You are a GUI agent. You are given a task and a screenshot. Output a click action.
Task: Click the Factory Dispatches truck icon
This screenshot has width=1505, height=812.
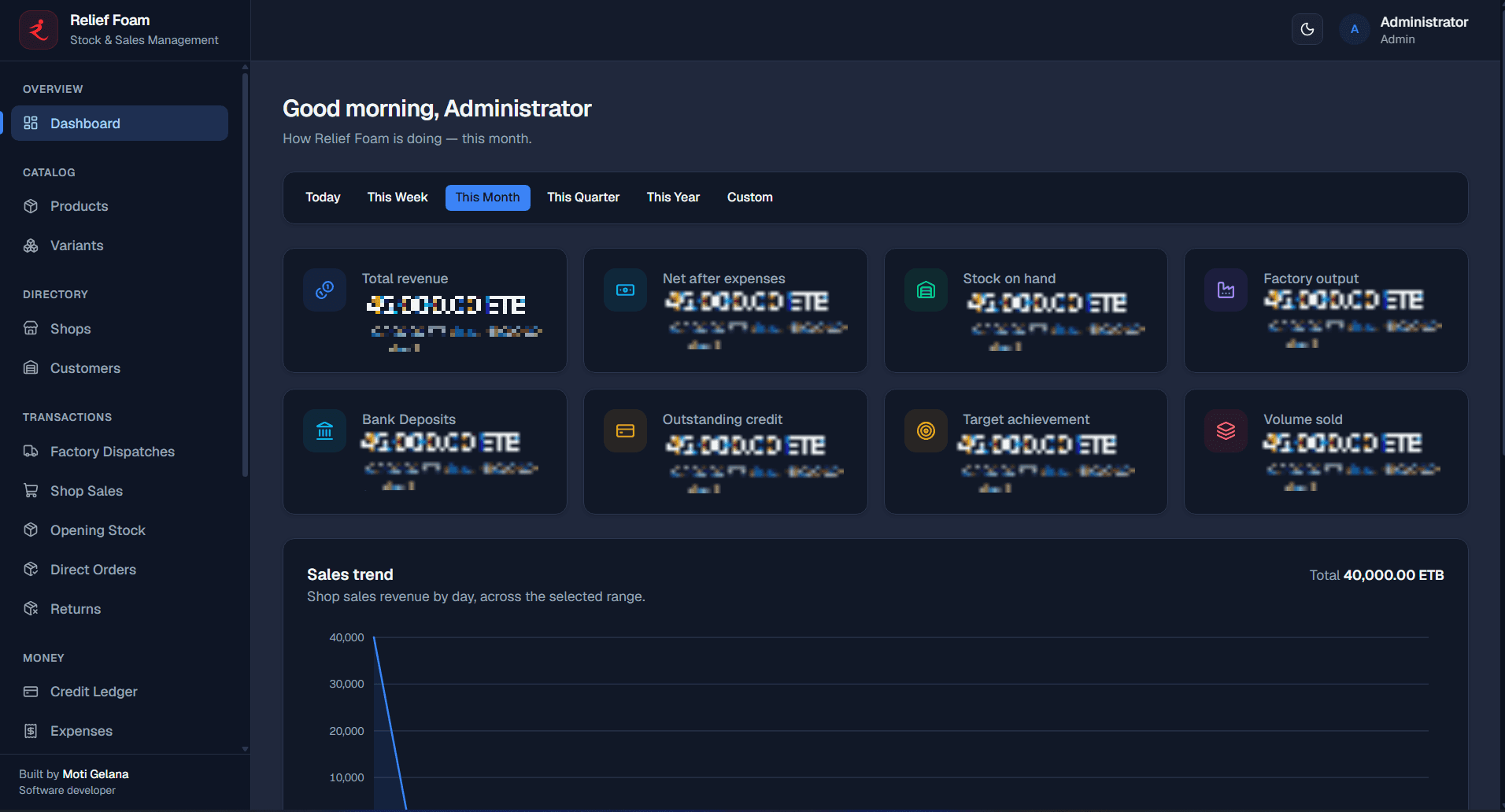31,451
